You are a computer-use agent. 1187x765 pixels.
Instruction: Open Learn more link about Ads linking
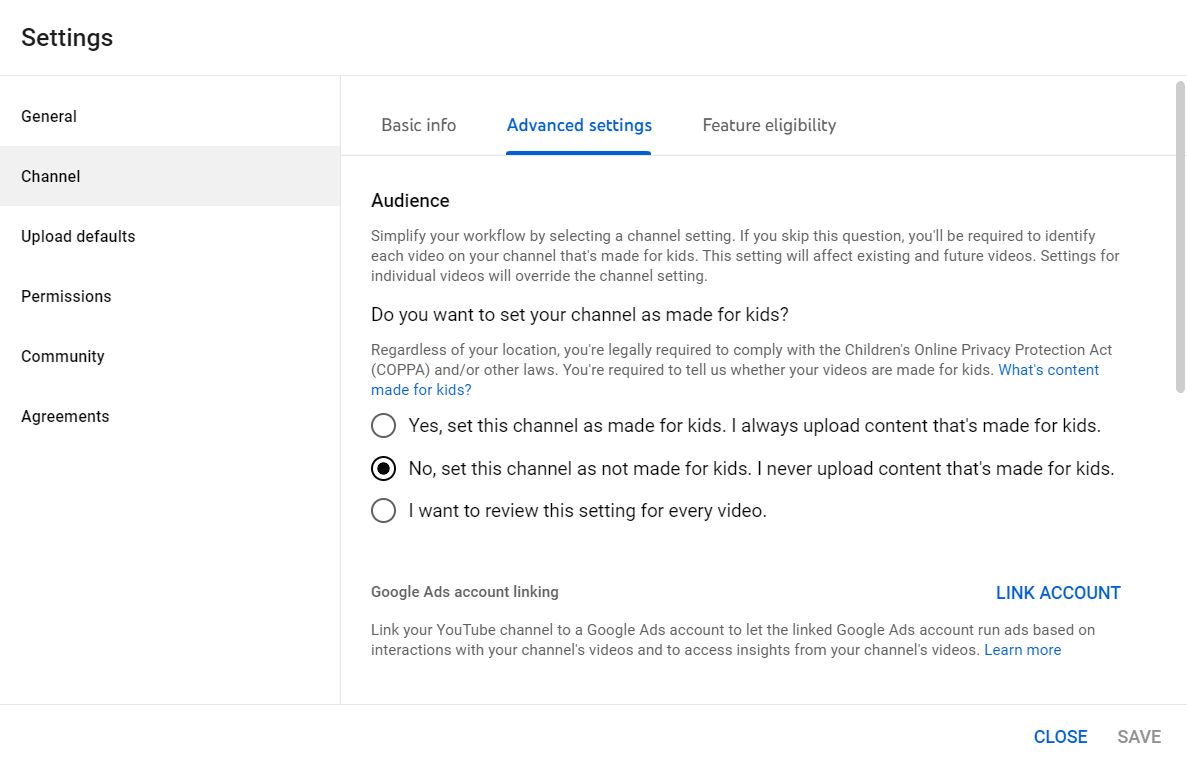pyautogui.click(x=1023, y=650)
